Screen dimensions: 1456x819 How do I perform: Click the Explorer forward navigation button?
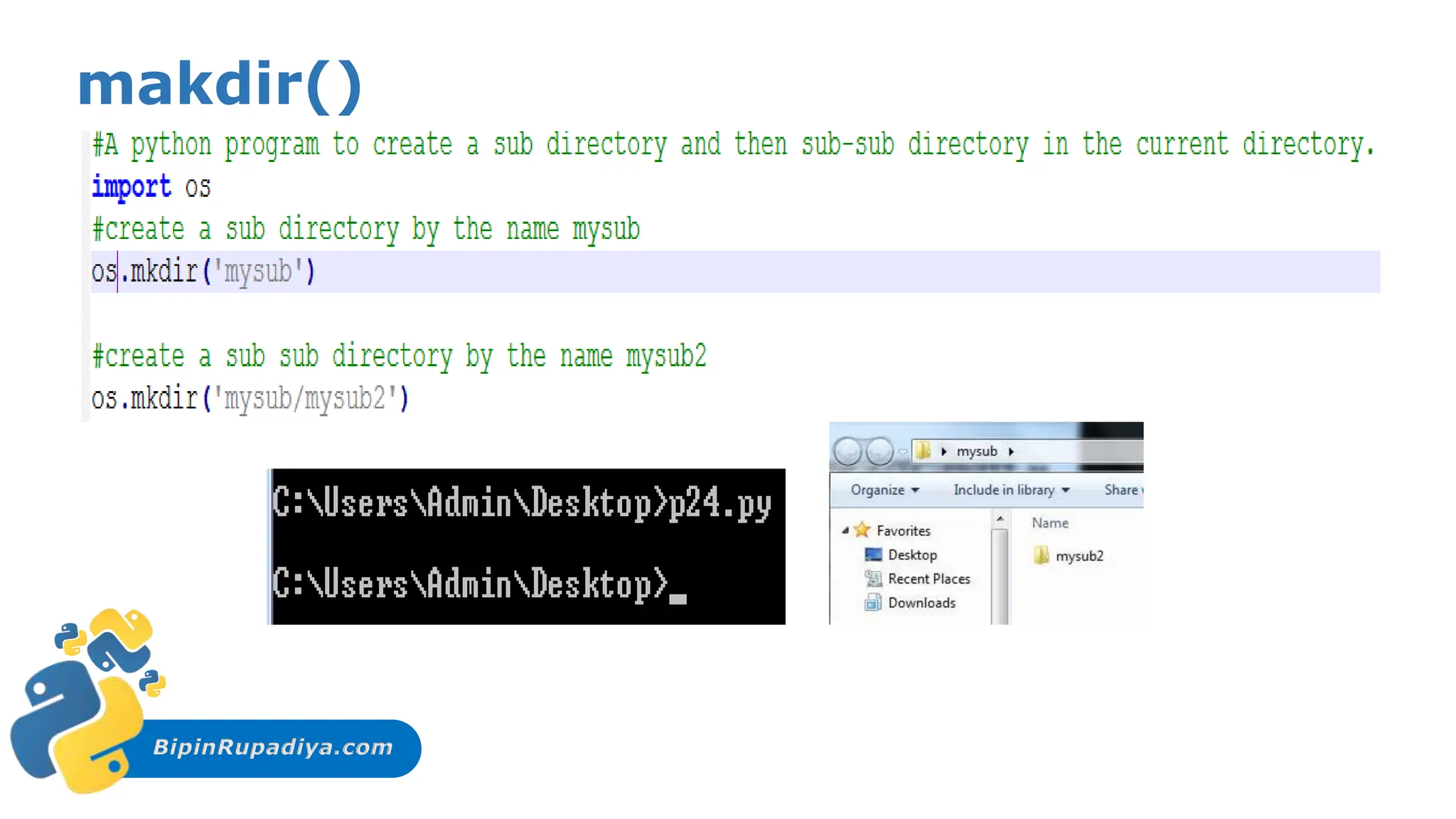pyautogui.click(x=880, y=451)
